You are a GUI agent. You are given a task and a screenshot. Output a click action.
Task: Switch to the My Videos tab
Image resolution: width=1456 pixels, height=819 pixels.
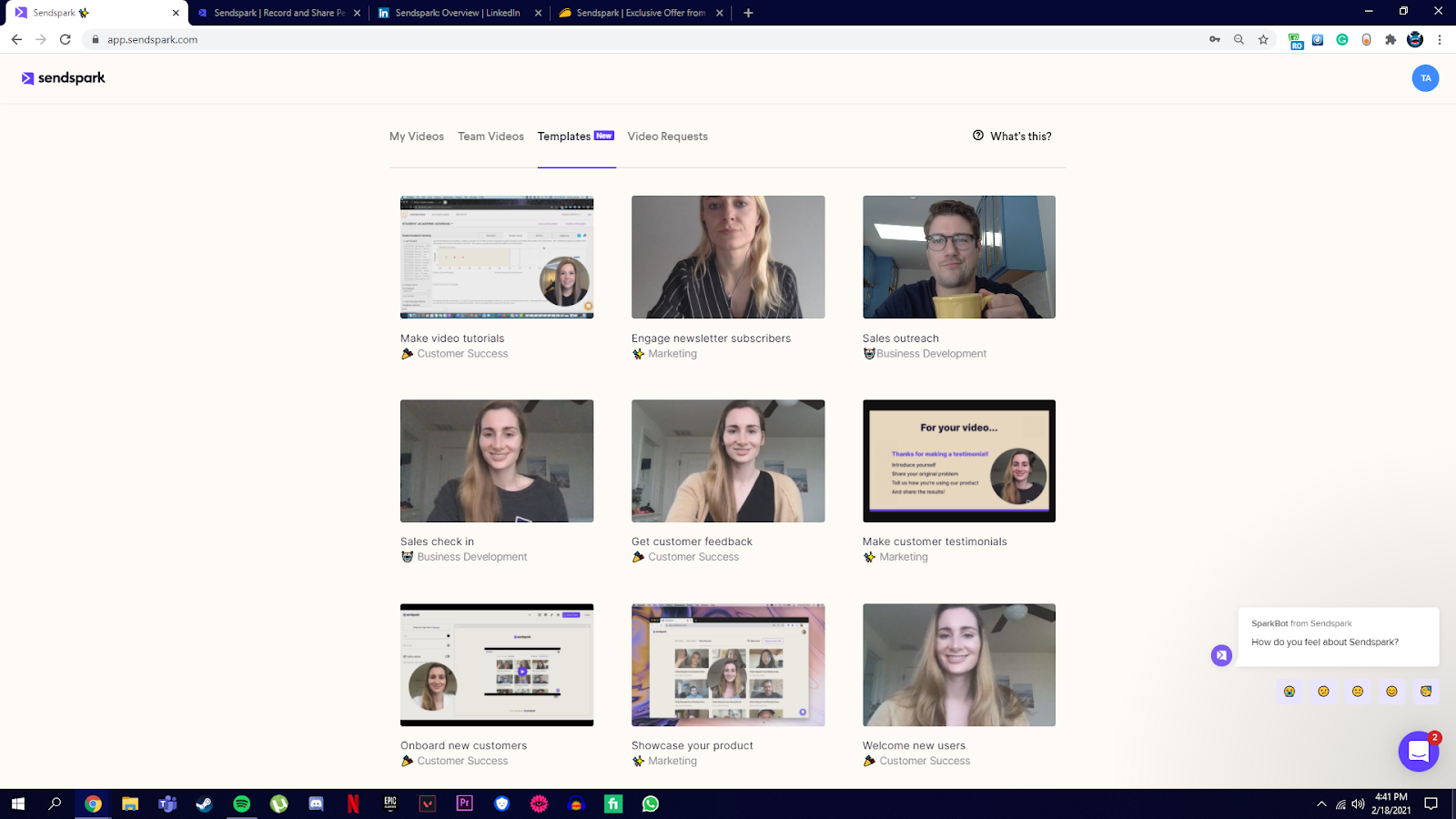click(417, 136)
